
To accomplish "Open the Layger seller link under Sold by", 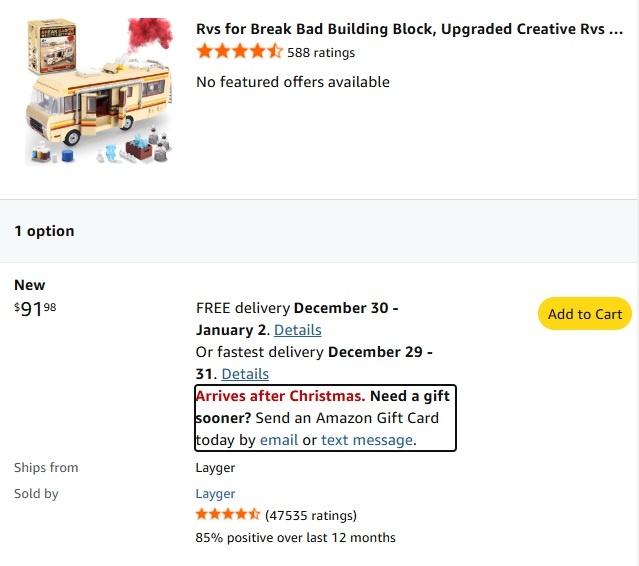I will 215,493.
